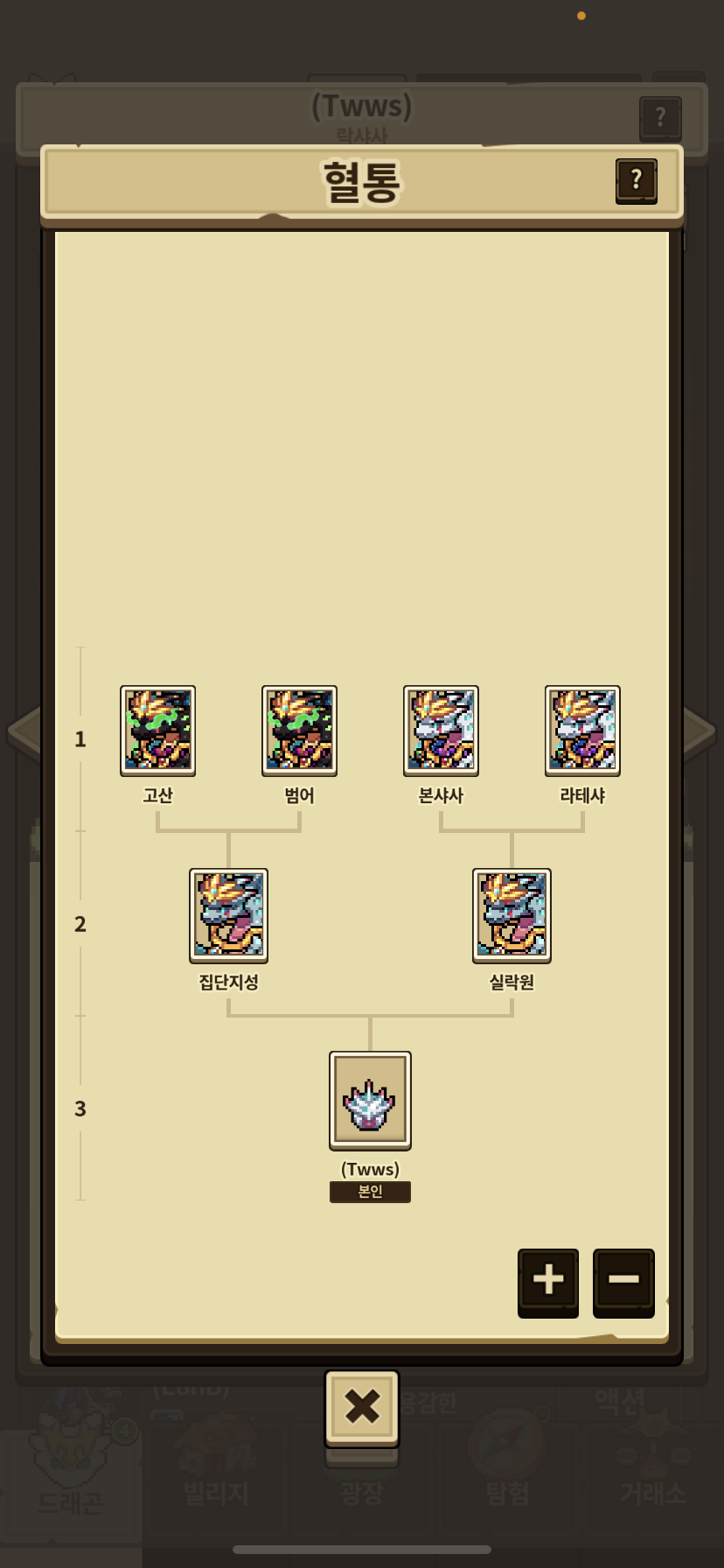
Task: Tap the 본샤샤 ancestor dragon icon
Action: (441, 731)
